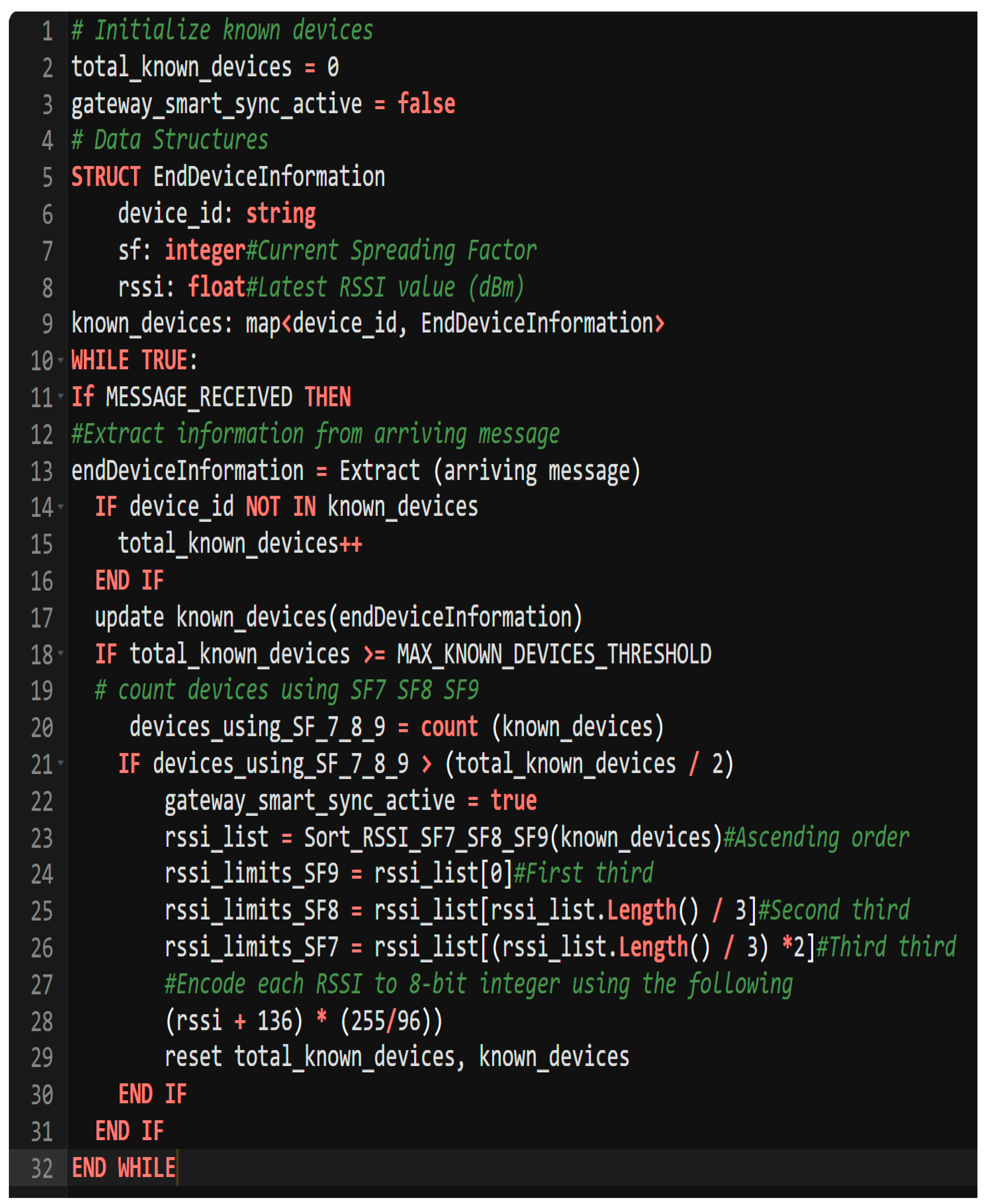The image size is (987, 1204).
Task: Click the STRUCT keyword
Action: [x=106, y=177]
